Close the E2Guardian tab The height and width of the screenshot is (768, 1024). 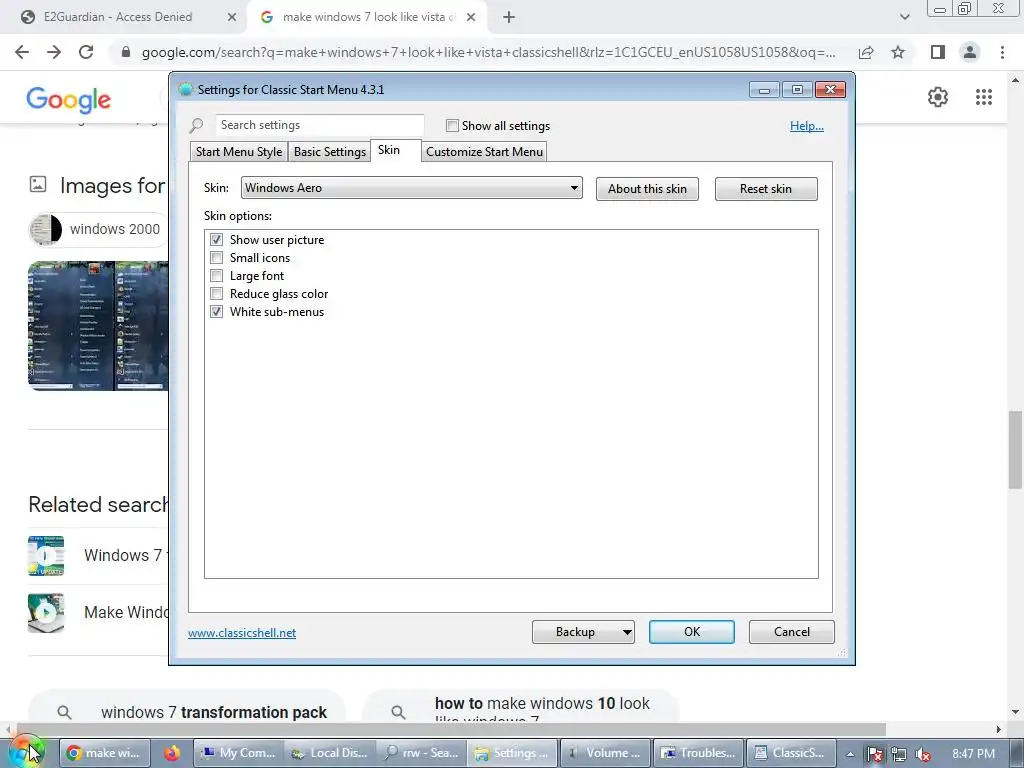coord(232,17)
